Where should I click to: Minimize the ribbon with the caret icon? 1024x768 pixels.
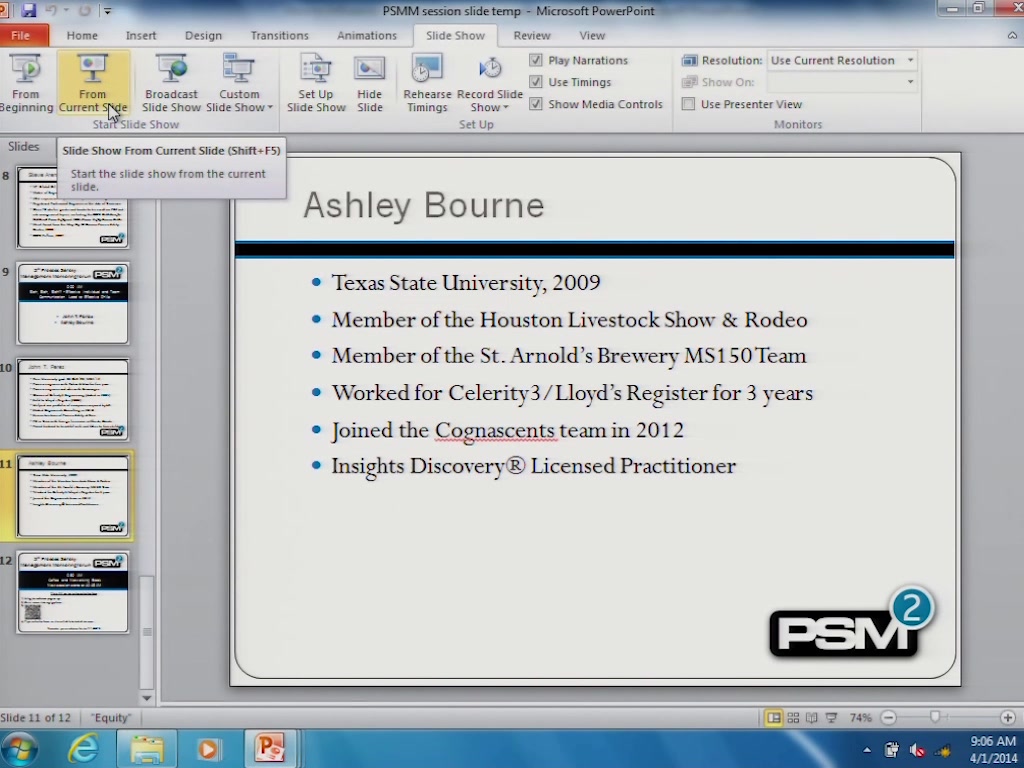coord(1012,35)
